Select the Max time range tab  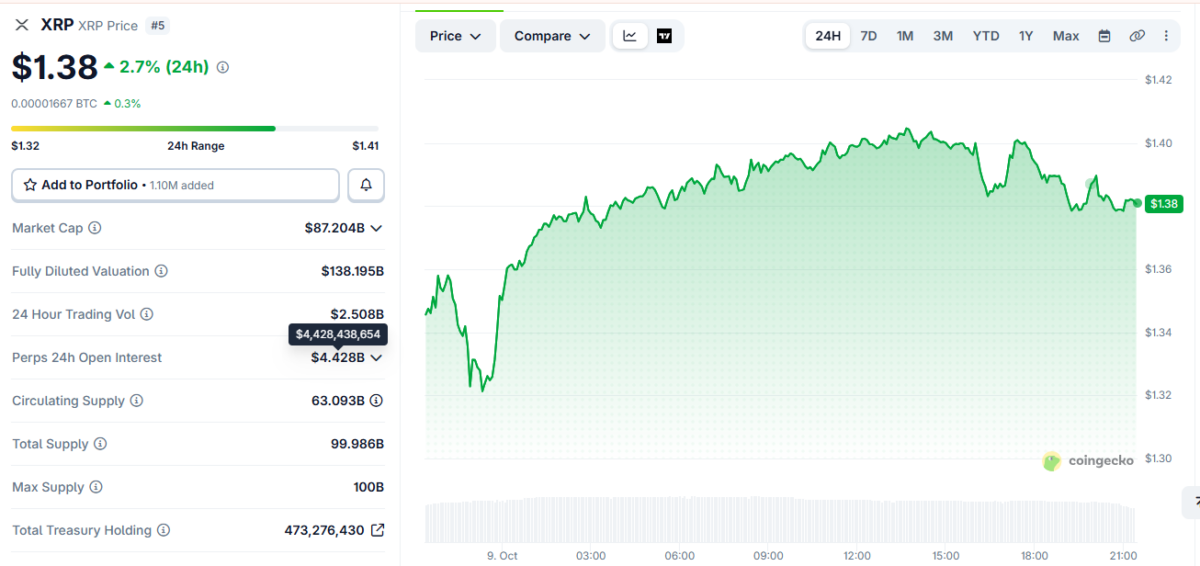pos(1066,36)
